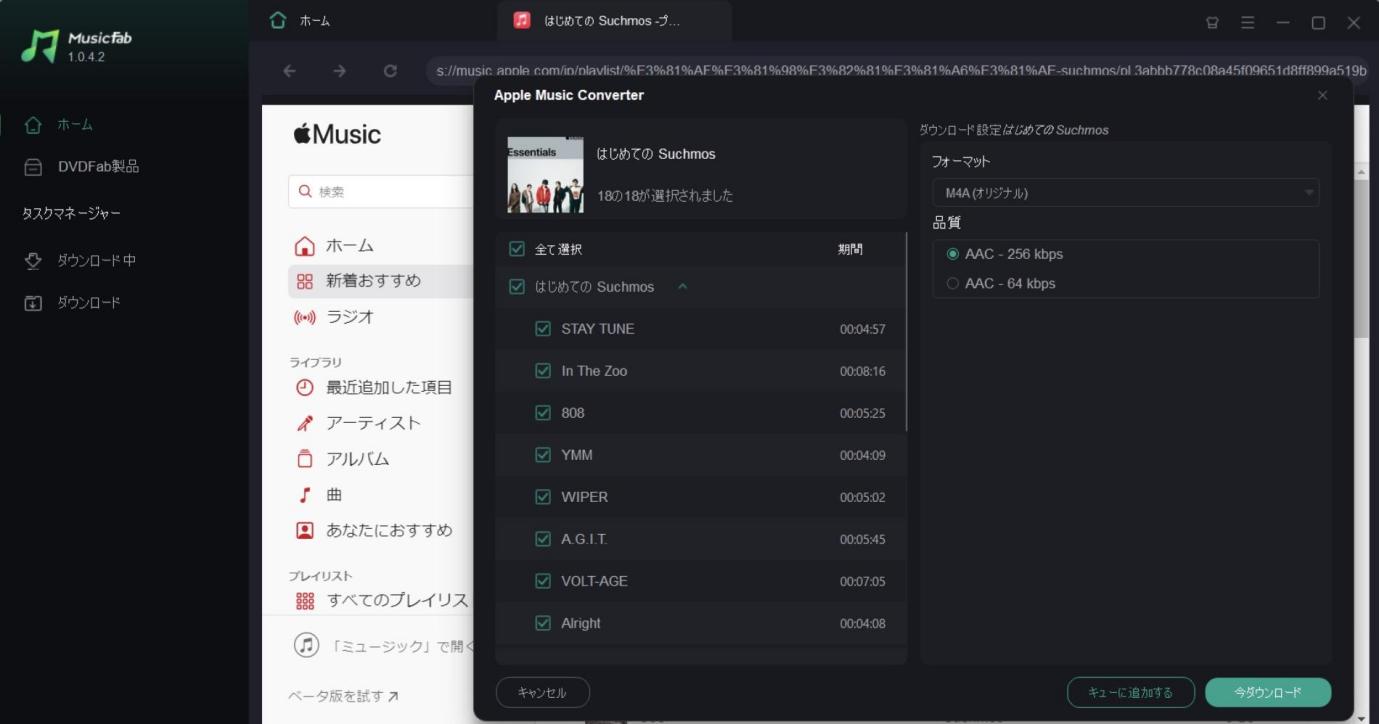Open アルバム in the library
The image size is (1379, 724).
tap(342, 459)
